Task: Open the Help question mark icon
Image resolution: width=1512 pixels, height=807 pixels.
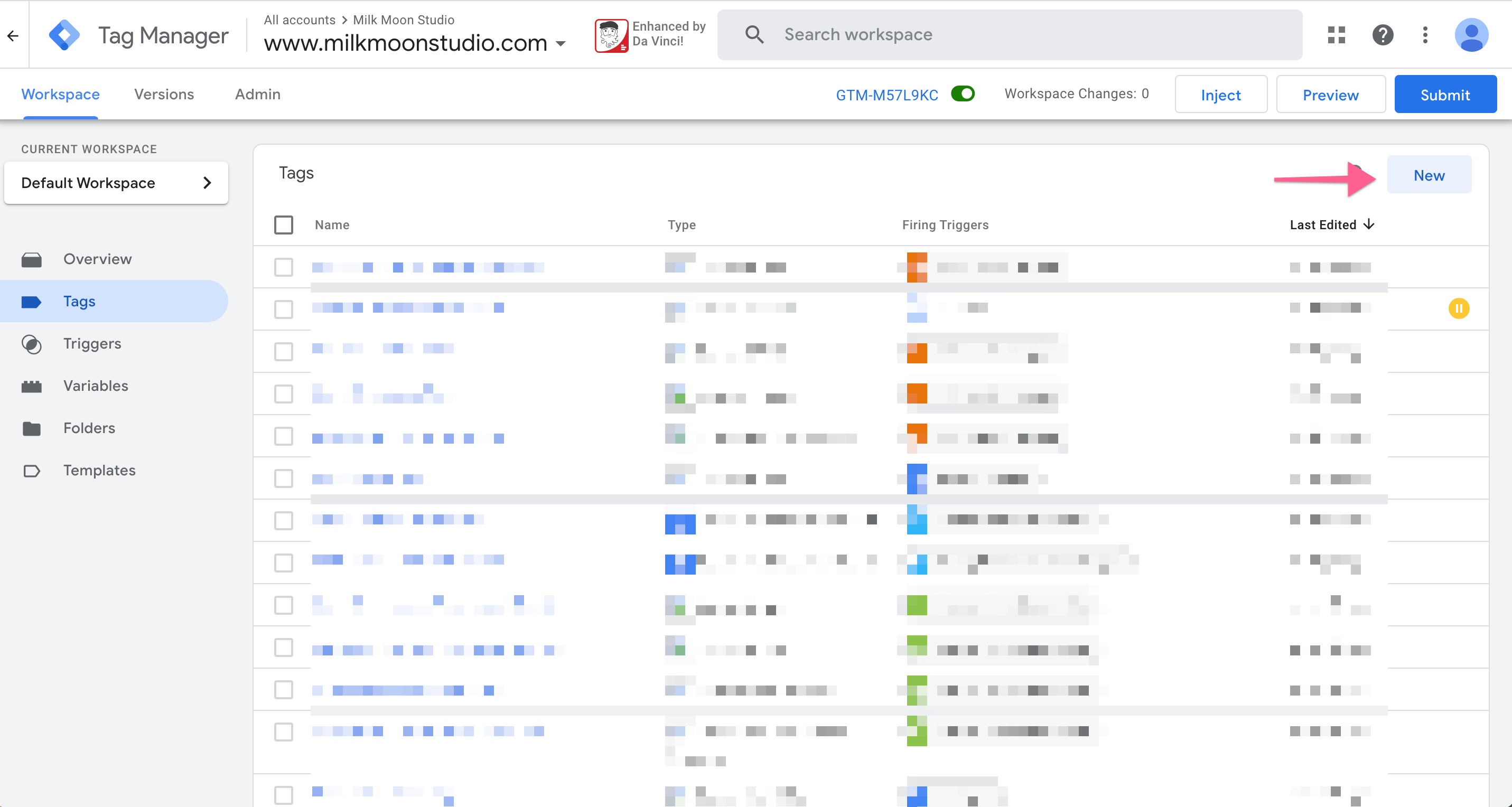Action: click(1383, 35)
